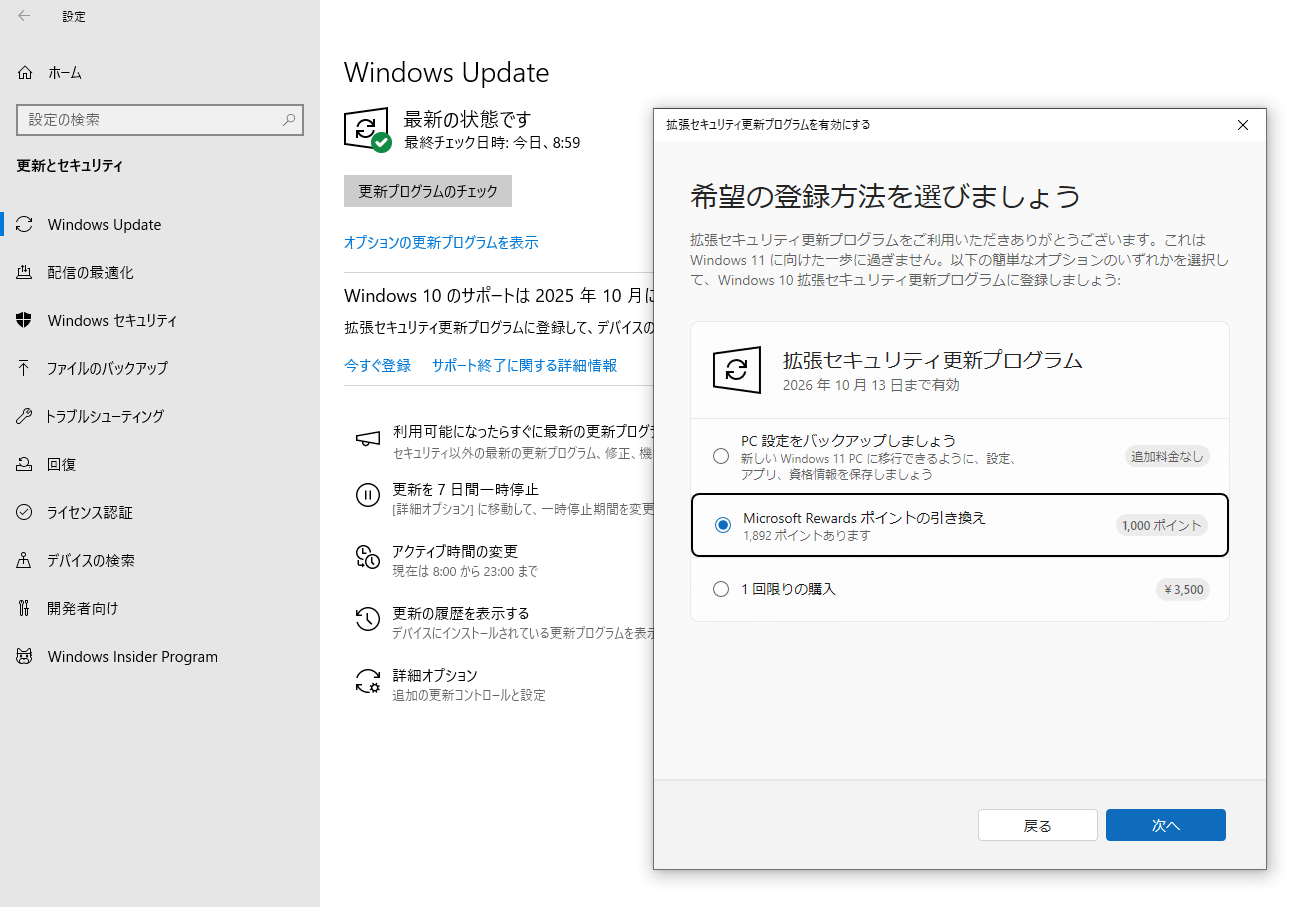Click the 戻る button in dialog
The height and width of the screenshot is (907, 1307).
pos(1037,825)
